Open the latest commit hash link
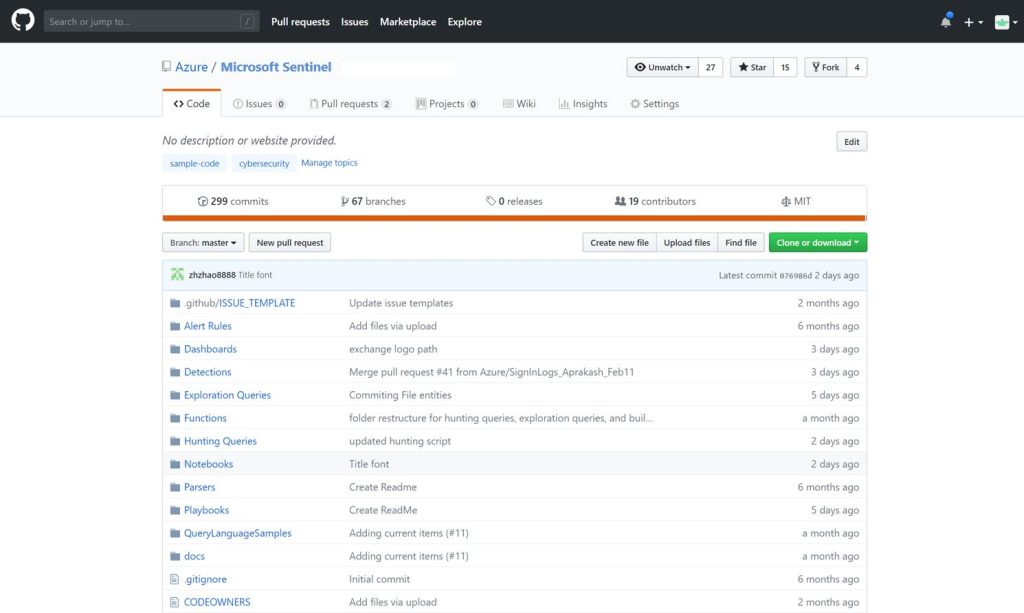This screenshot has width=1024, height=613. pyautogui.click(x=795, y=275)
